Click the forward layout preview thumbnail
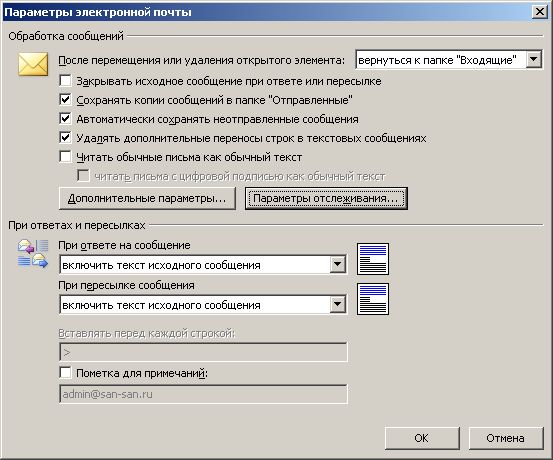Image resolution: width=553 pixels, height=460 pixels. coord(373,299)
